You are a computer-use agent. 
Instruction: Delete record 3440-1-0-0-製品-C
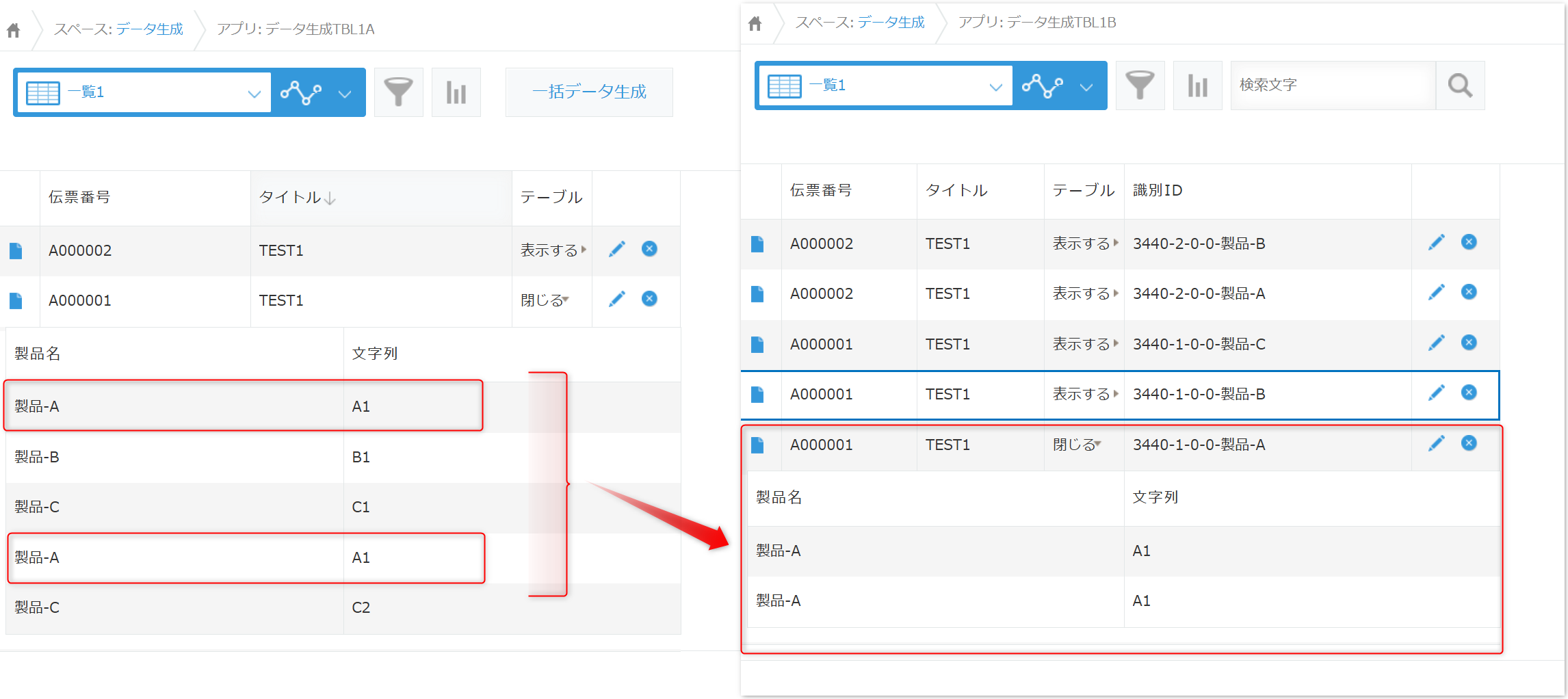(1469, 343)
